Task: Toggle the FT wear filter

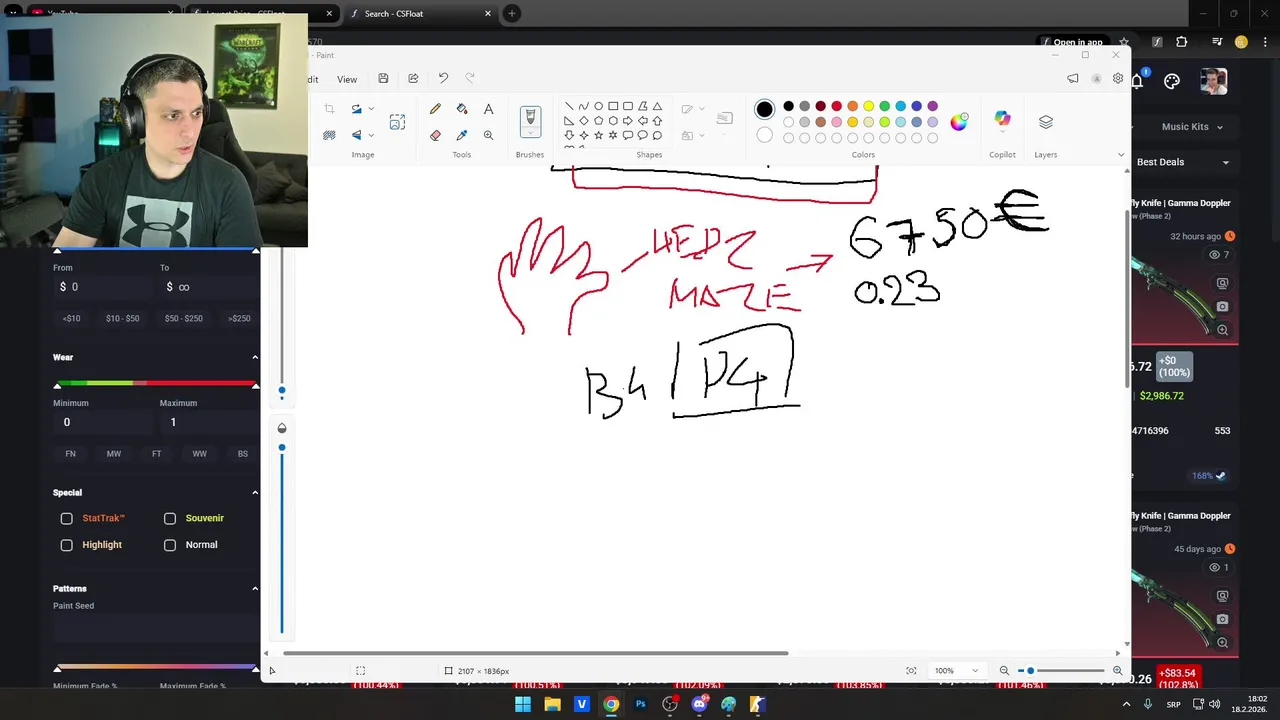Action: [x=157, y=454]
